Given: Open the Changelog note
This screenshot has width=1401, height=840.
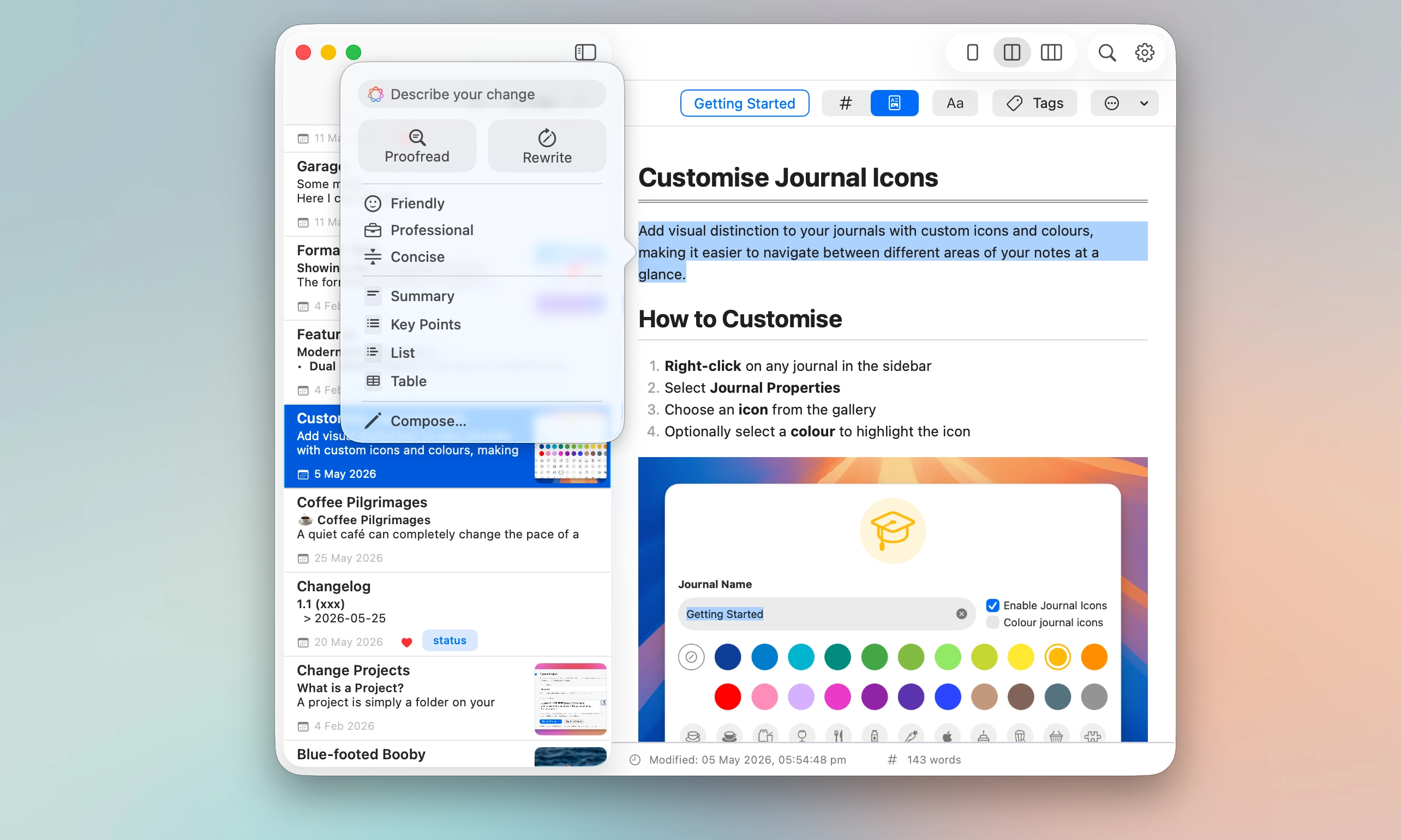Looking at the screenshot, I should coord(447,614).
